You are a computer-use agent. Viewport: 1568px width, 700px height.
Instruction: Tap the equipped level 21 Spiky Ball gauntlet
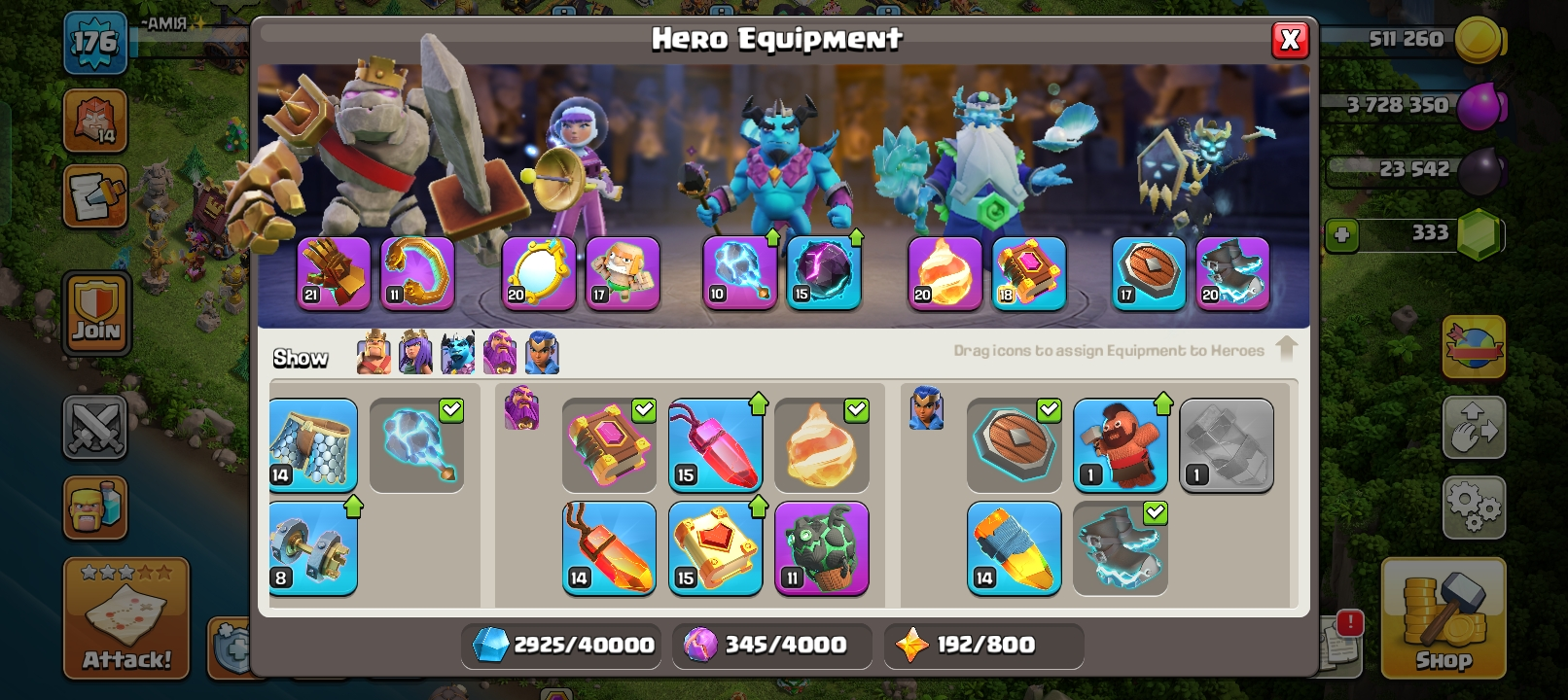pyautogui.click(x=334, y=273)
